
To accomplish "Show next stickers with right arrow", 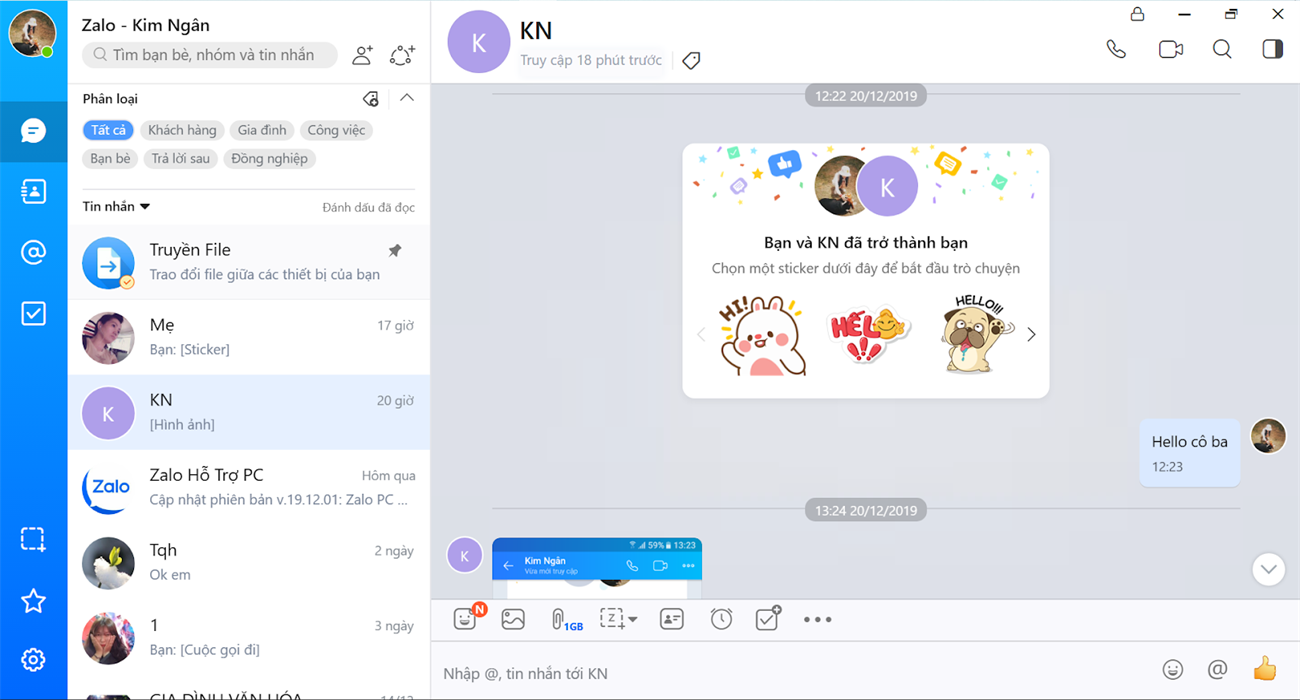I will point(1031,335).
